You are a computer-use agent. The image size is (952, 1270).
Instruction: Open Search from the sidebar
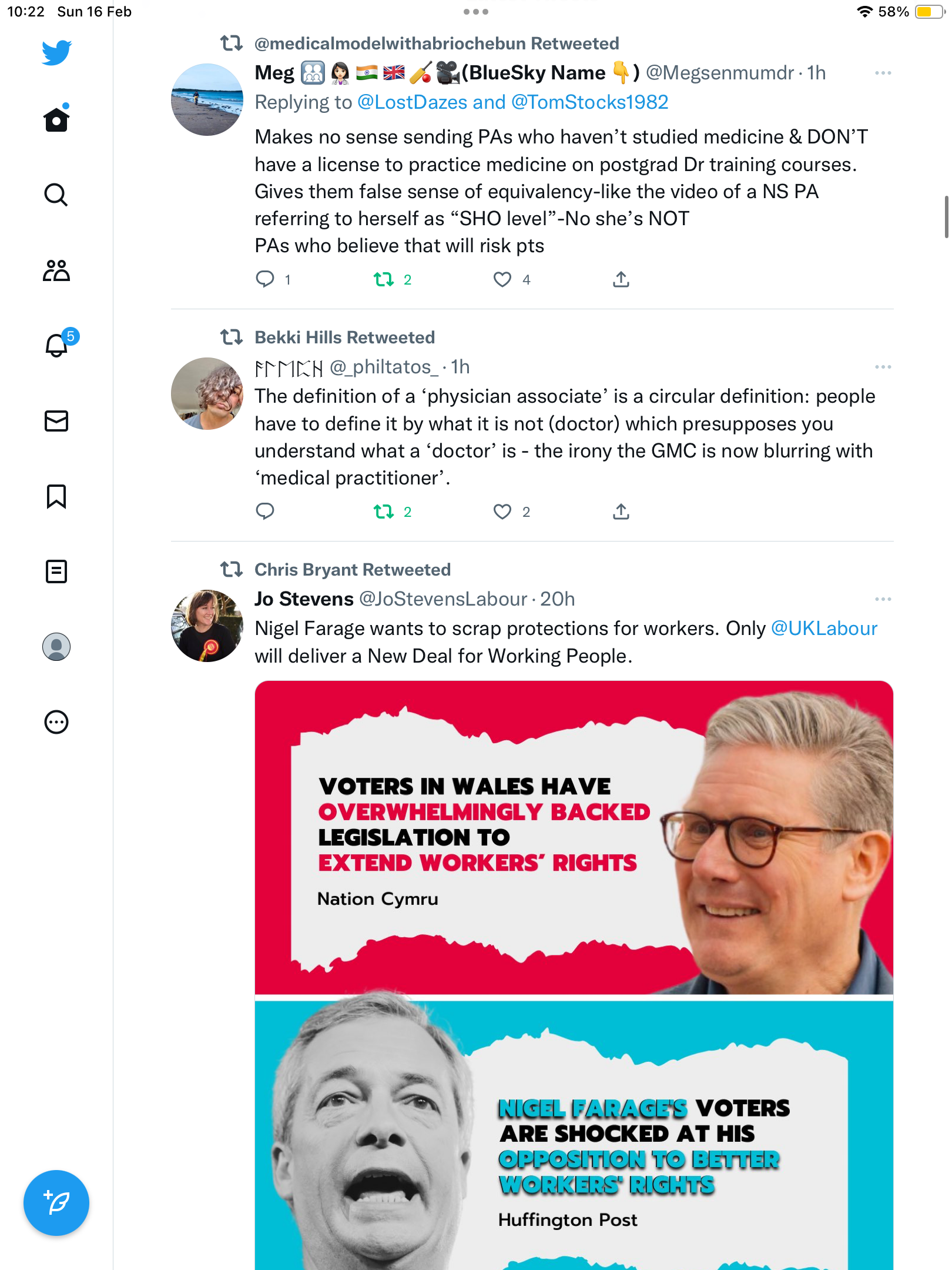(56, 195)
